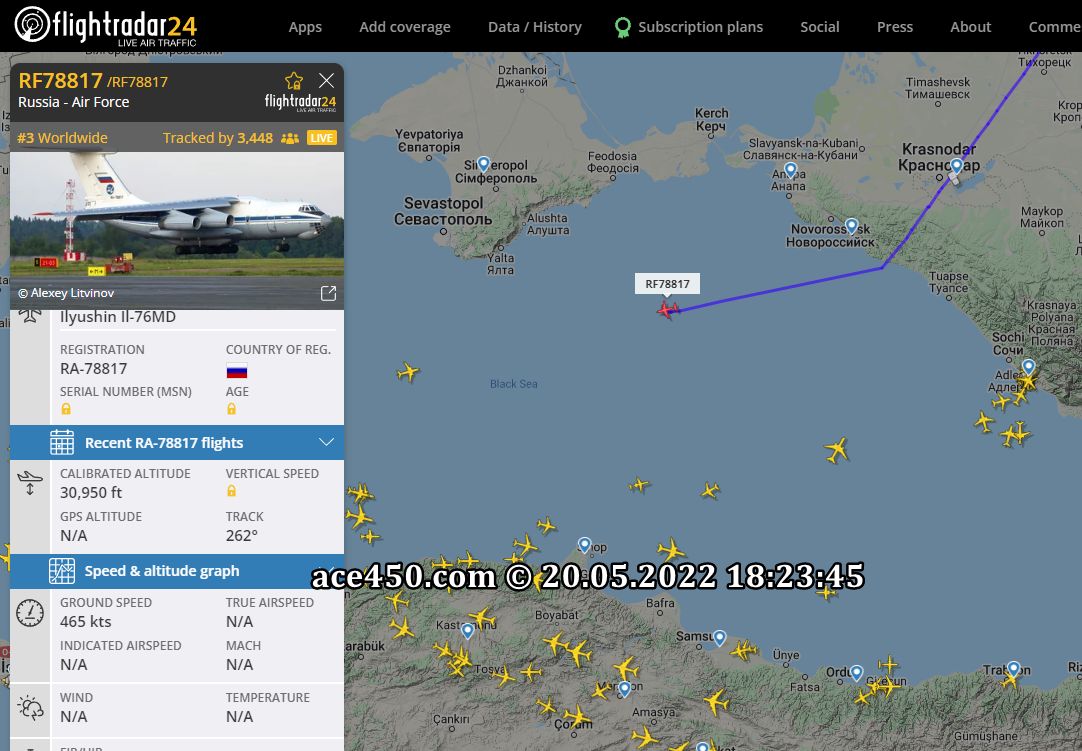Viewport: 1082px width, 751px height.
Task: Click the Speed & altitude graph icon
Action: (62, 571)
